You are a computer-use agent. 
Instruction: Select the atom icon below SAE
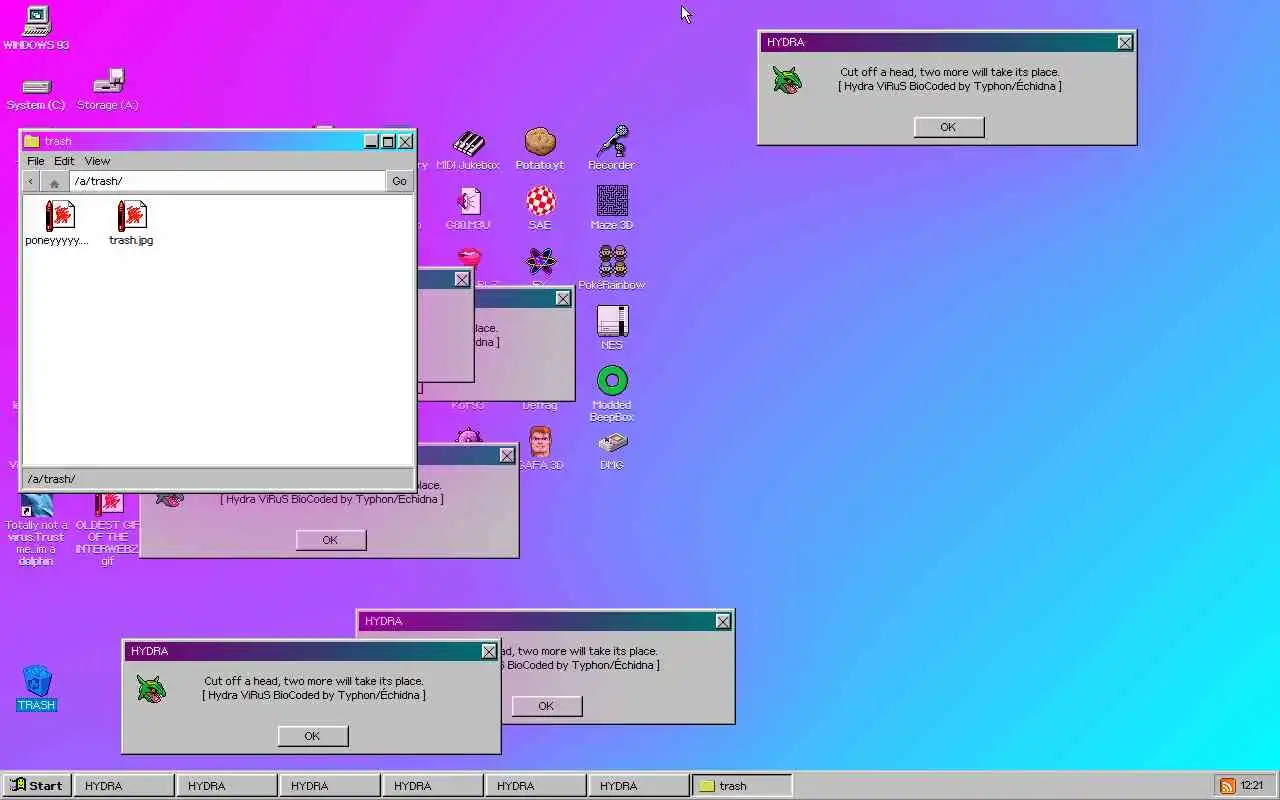click(x=540, y=262)
